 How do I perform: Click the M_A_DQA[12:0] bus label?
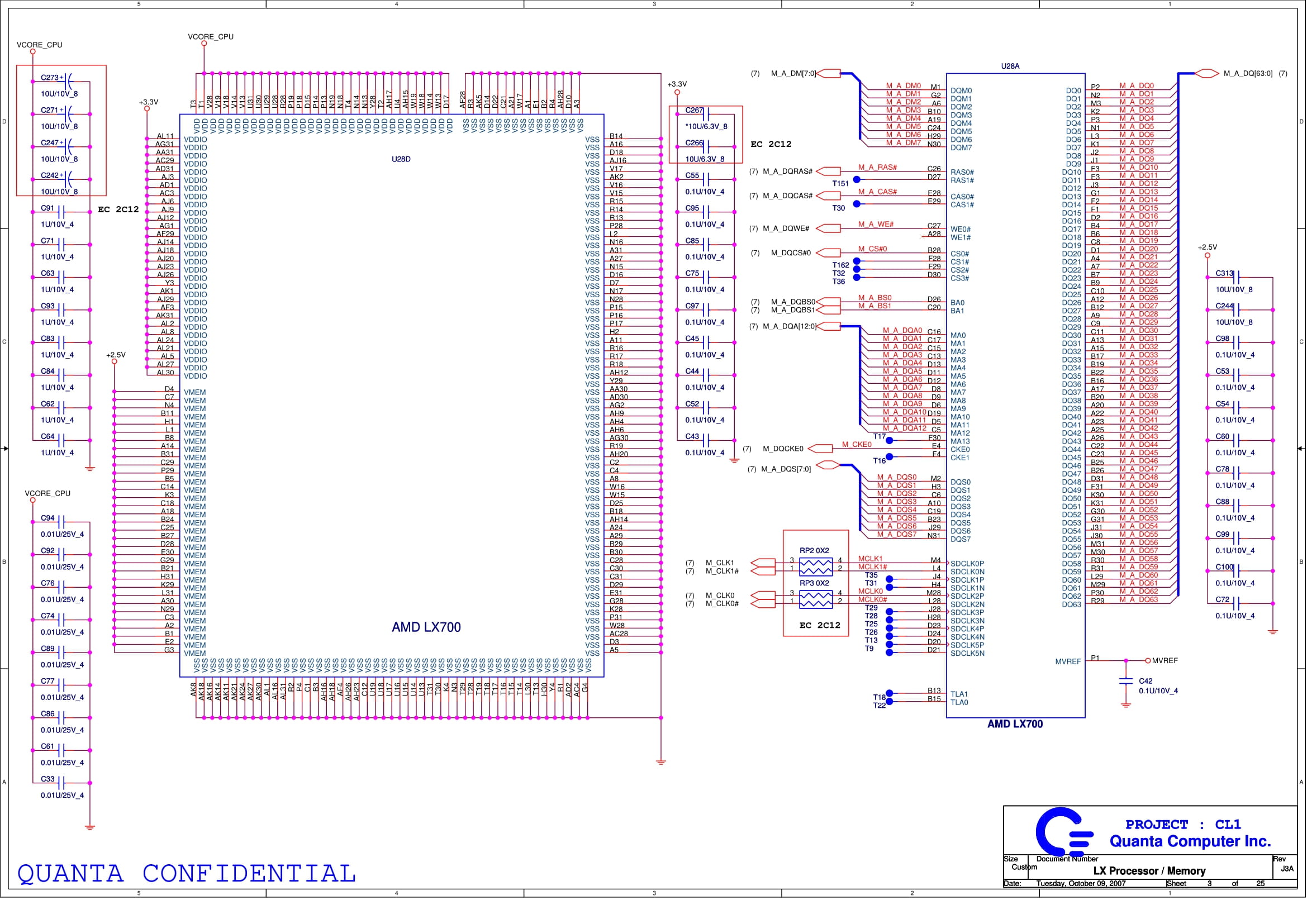(790, 327)
